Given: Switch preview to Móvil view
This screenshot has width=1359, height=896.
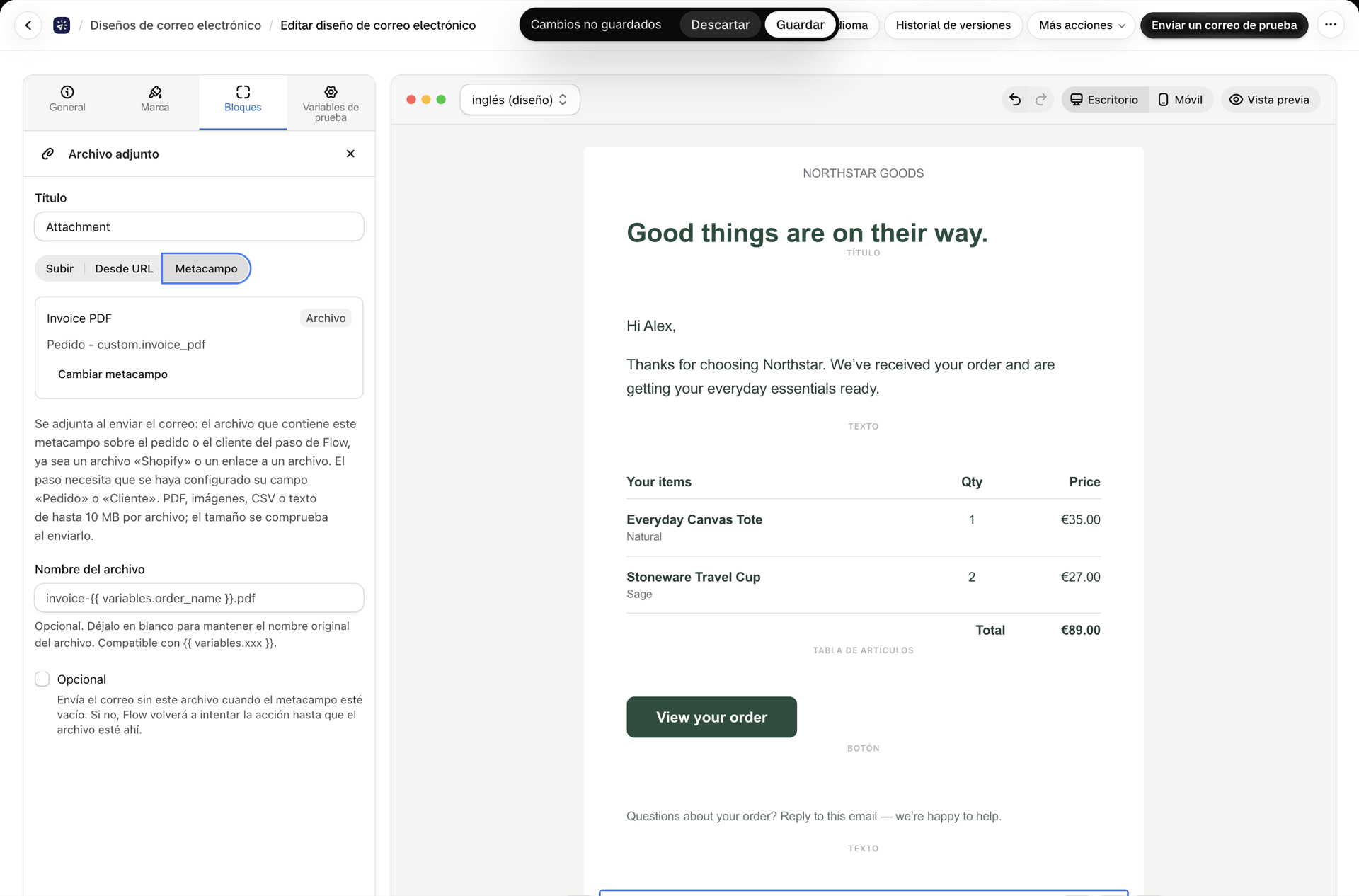Looking at the screenshot, I should (1180, 100).
